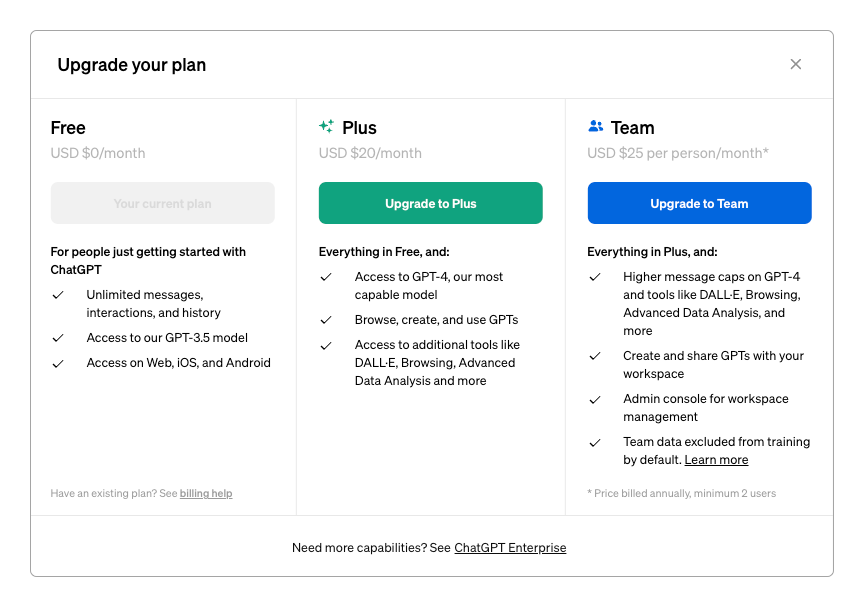Click the Team plan heading

(633, 128)
